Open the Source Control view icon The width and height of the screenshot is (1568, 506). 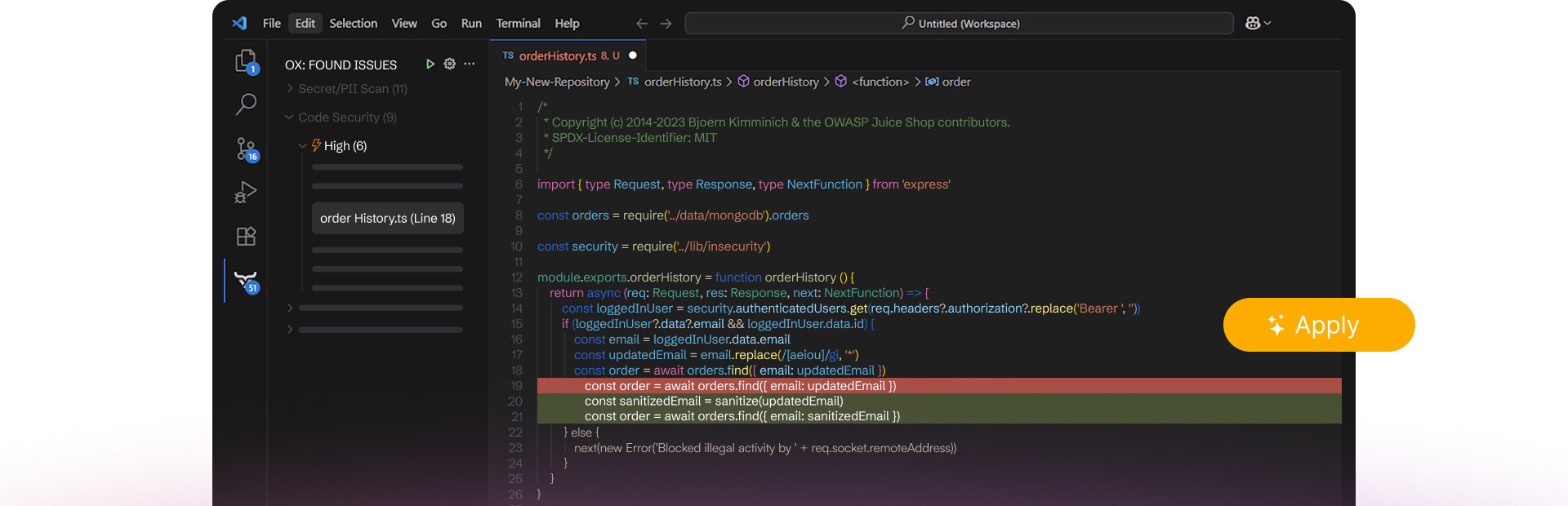point(246,149)
